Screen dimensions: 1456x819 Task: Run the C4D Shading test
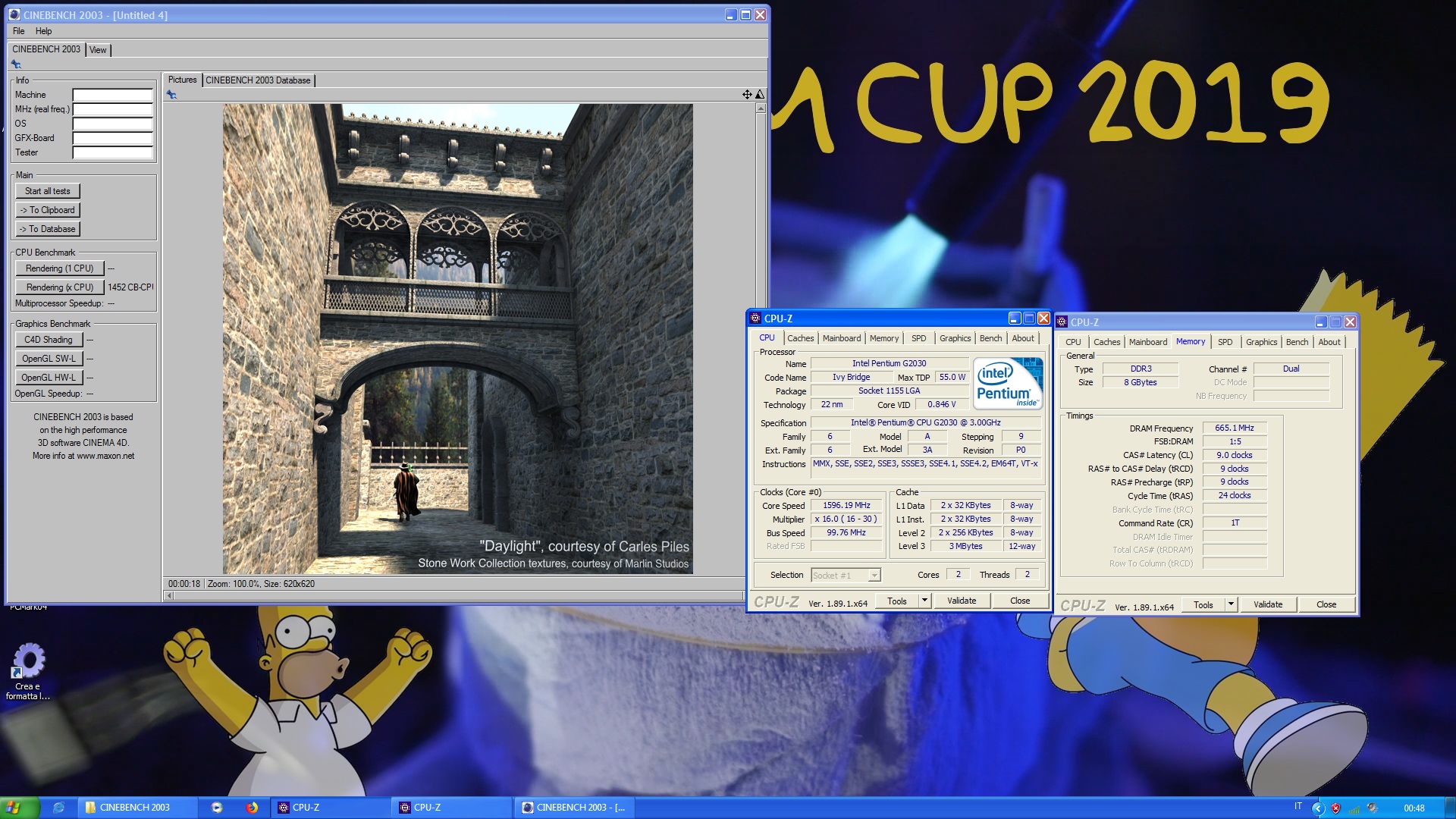[49, 340]
